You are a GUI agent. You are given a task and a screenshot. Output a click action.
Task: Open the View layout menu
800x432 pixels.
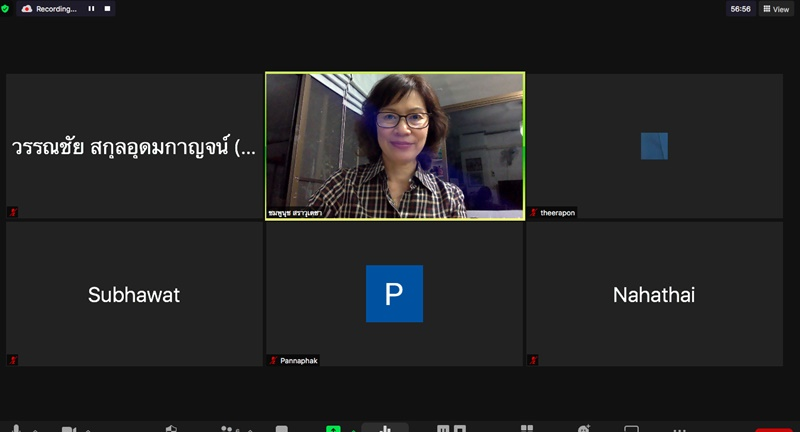tap(776, 9)
